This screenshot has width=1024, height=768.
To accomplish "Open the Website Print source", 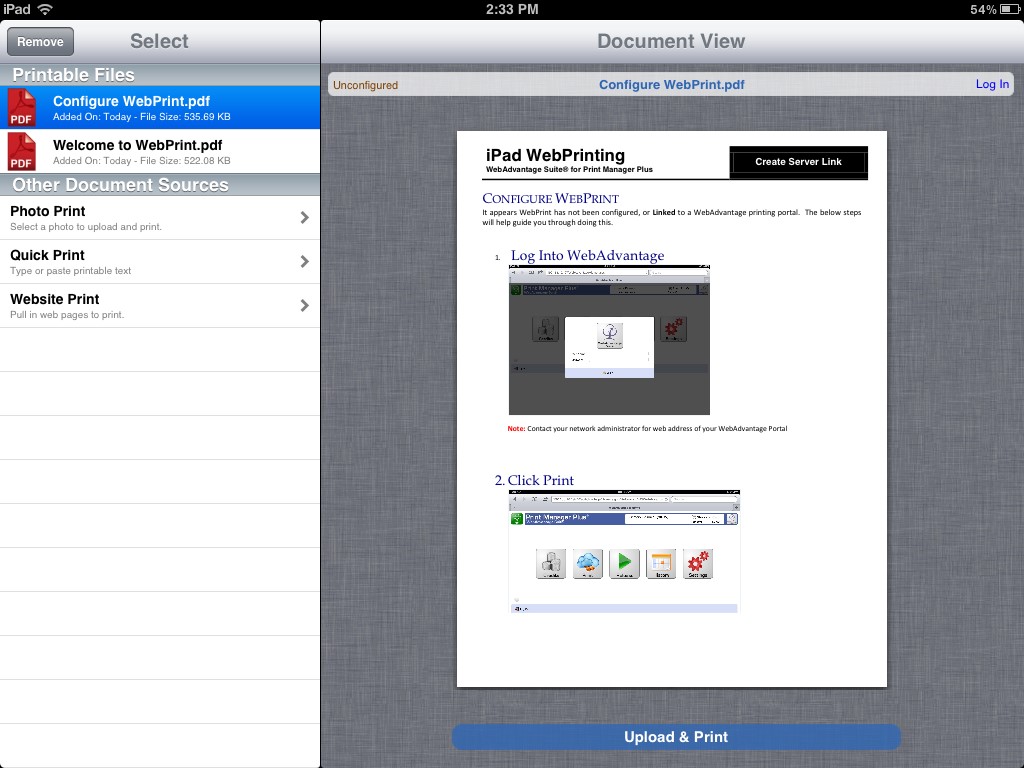I will (160, 306).
